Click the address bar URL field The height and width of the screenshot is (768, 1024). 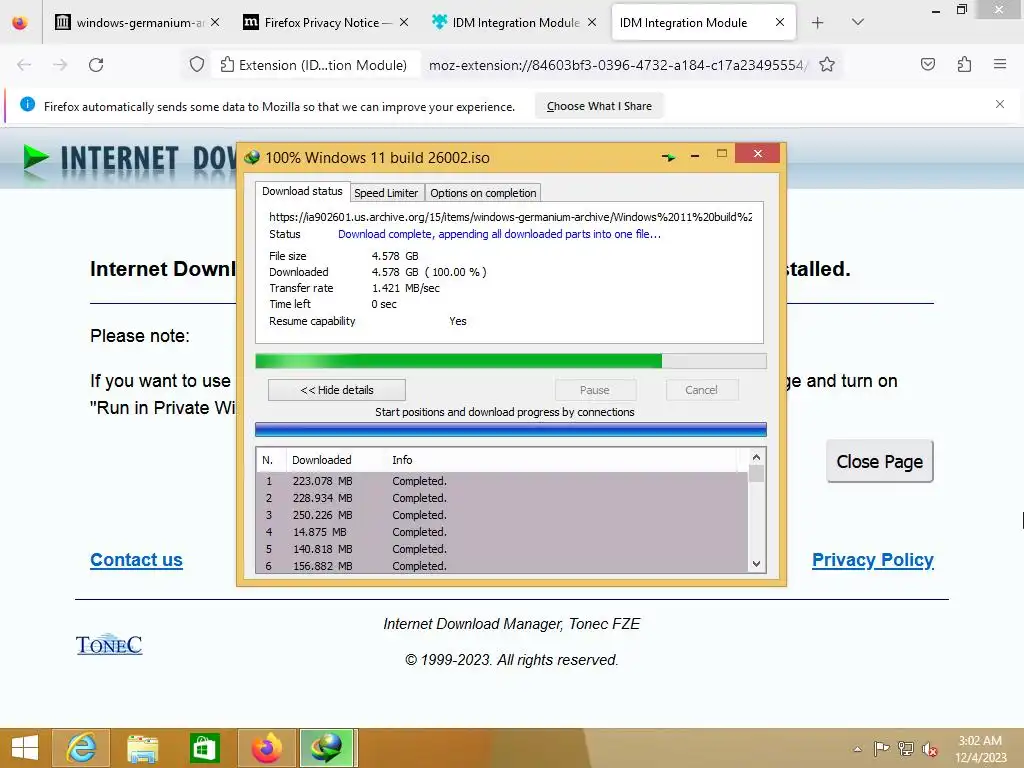click(x=617, y=65)
